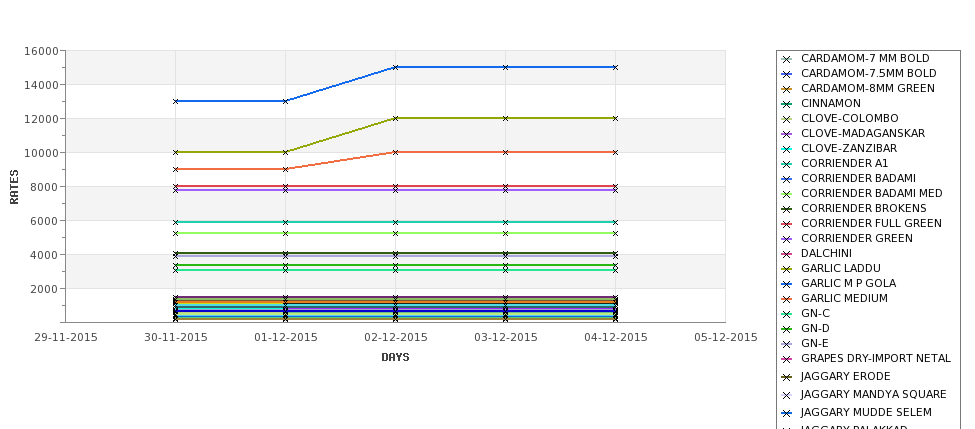Select the JAGGARY ERODE legend entry
The width and height of the screenshot is (975, 429).
click(x=845, y=377)
